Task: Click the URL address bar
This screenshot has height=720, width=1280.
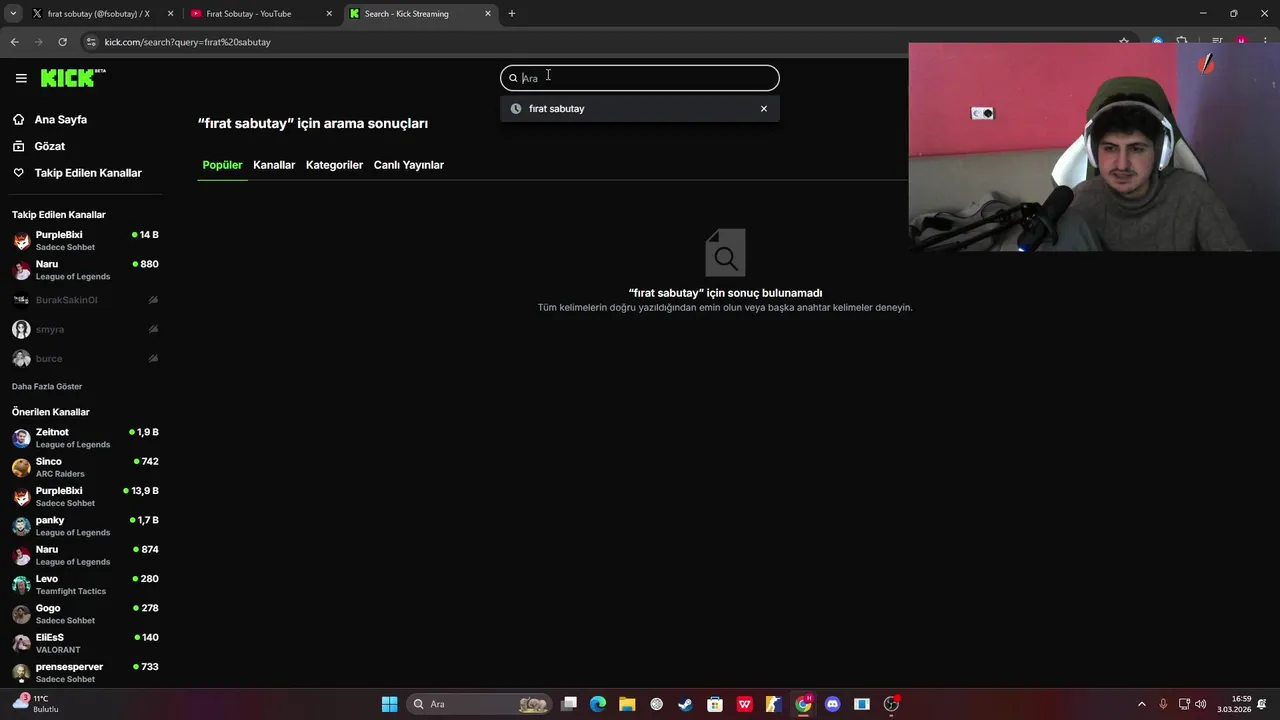Action: pyautogui.click(x=600, y=42)
